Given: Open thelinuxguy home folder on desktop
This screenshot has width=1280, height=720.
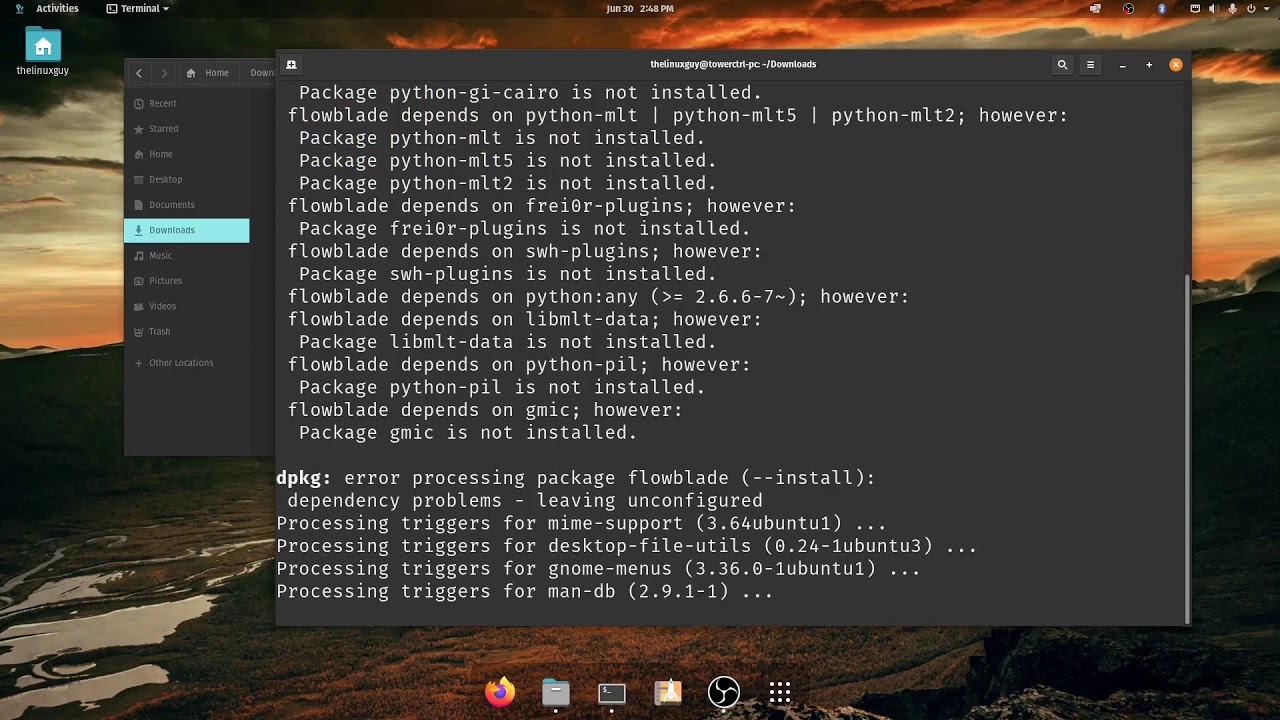Looking at the screenshot, I should pyautogui.click(x=43, y=52).
